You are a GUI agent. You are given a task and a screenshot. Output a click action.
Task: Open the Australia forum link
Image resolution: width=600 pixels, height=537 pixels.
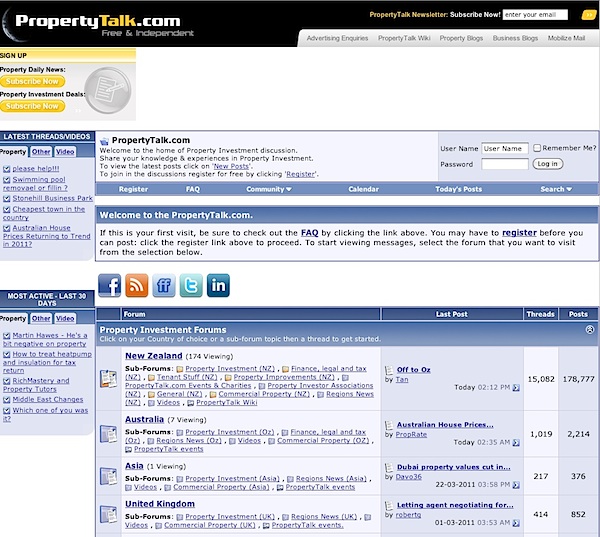coord(144,419)
